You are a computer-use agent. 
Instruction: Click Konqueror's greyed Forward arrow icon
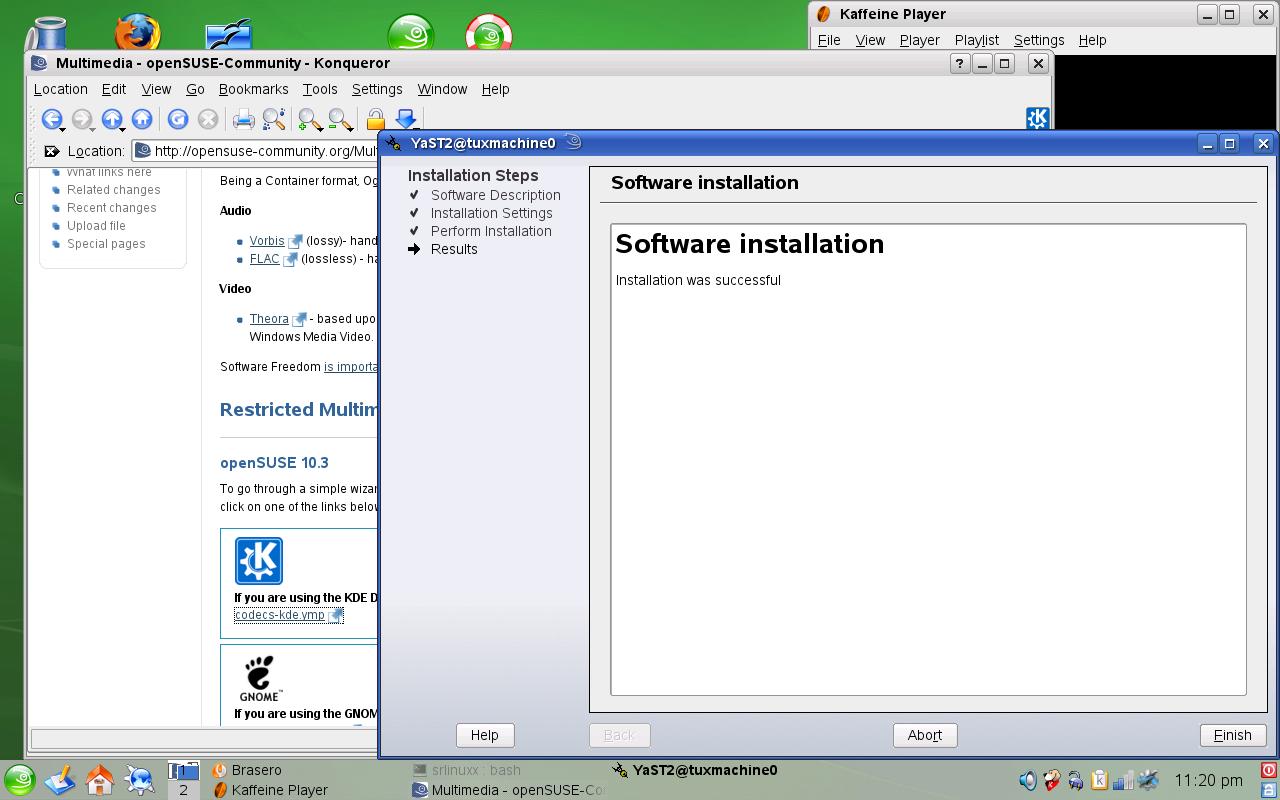click(81, 120)
